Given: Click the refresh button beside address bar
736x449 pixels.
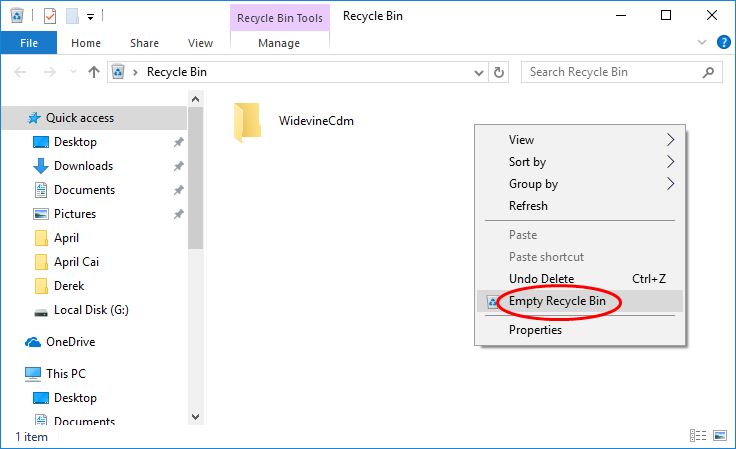Looking at the screenshot, I should click(499, 72).
